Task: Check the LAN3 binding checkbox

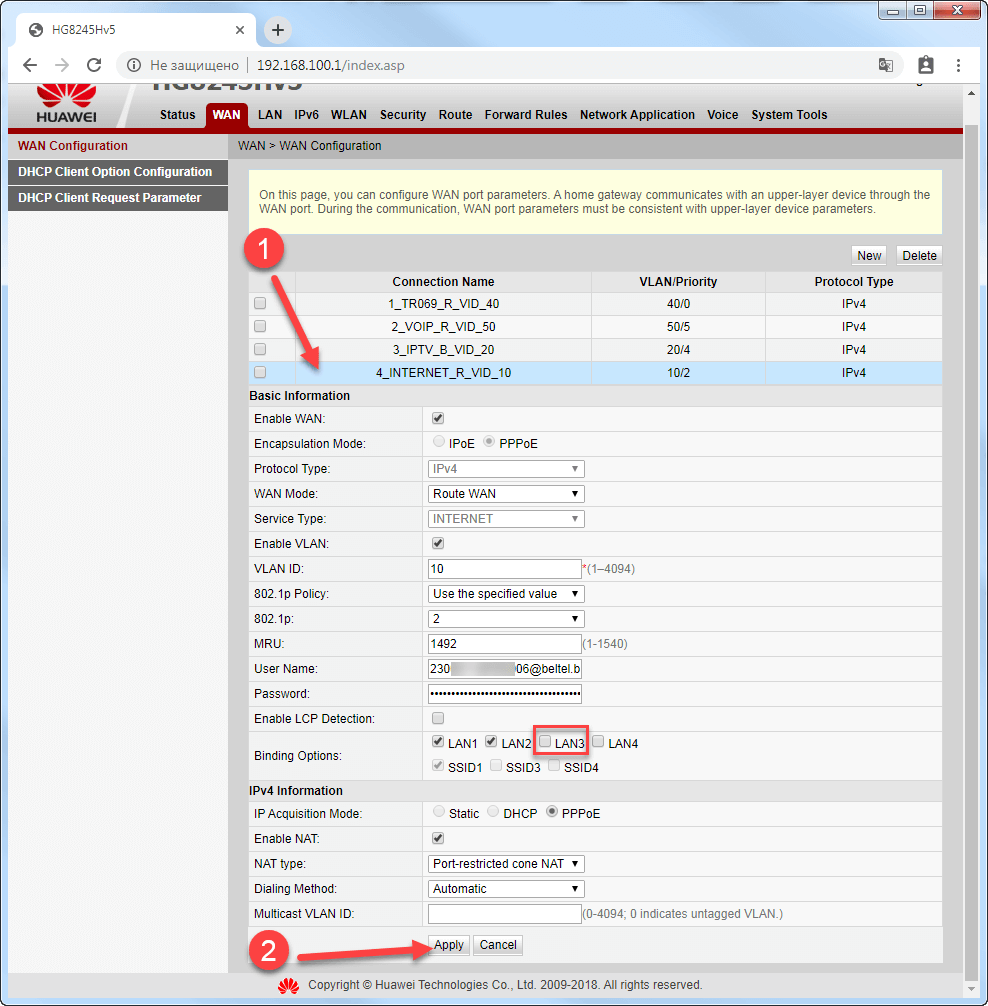Action: point(545,742)
